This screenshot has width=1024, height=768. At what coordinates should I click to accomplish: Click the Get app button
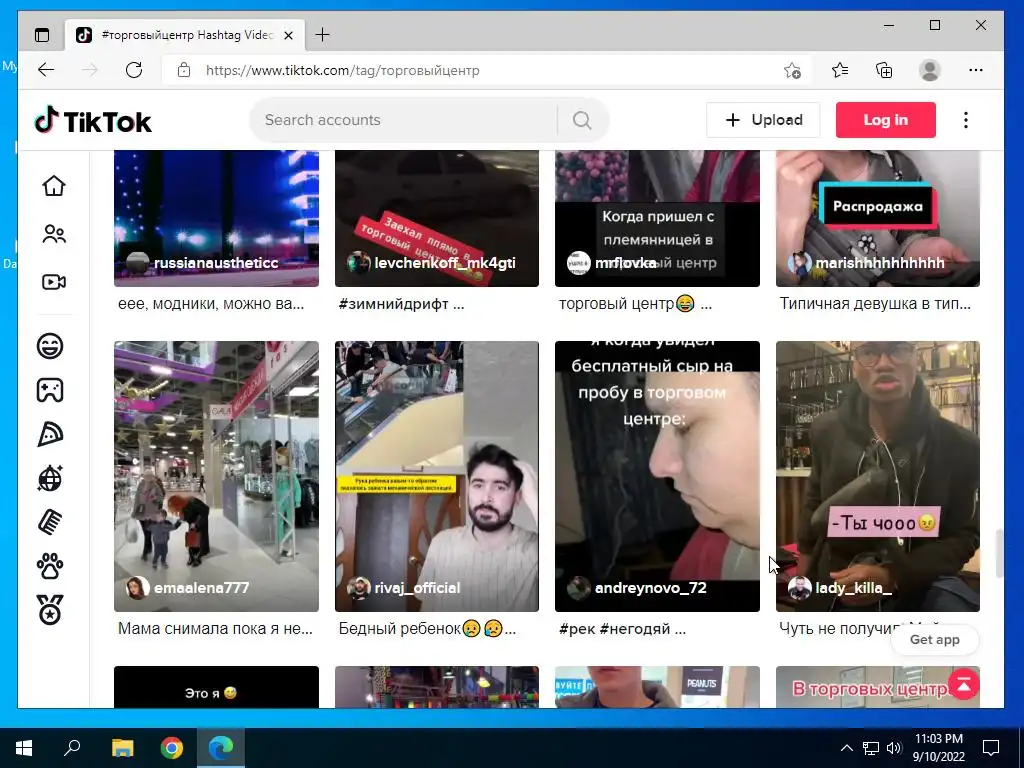pyautogui.click(x=935, y=640)
